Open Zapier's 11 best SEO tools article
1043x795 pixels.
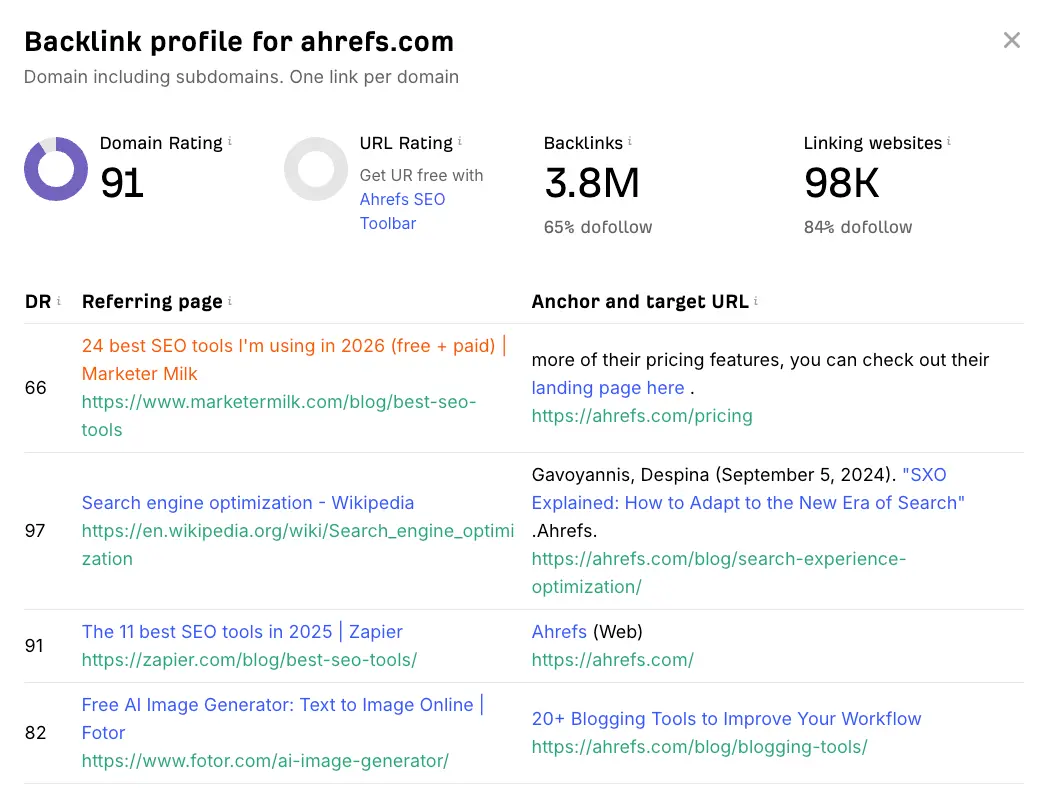click(242, 632)
